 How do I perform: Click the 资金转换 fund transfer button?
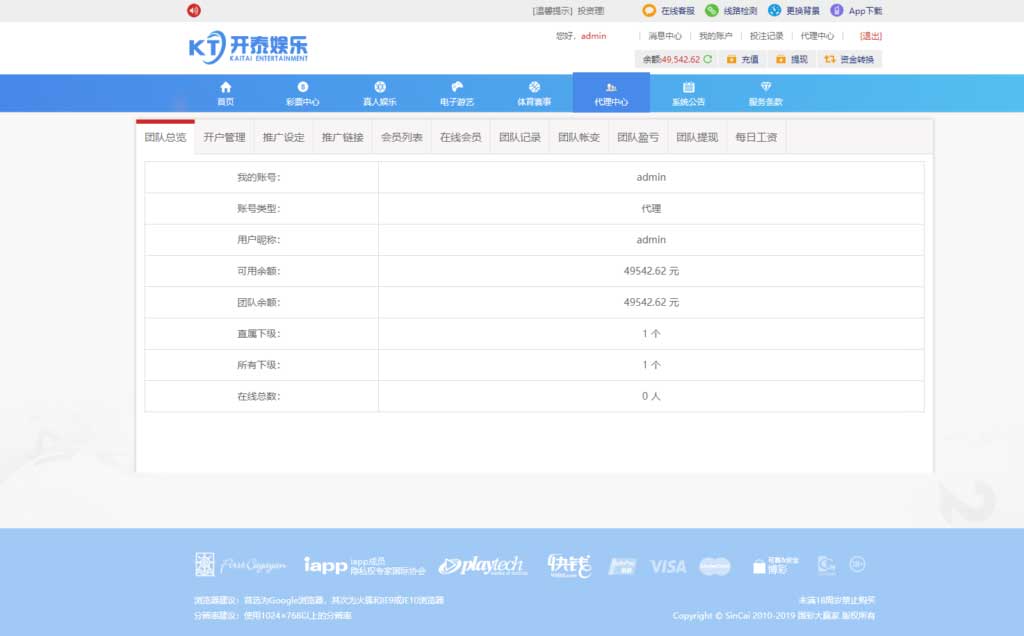tap(849, 59)
